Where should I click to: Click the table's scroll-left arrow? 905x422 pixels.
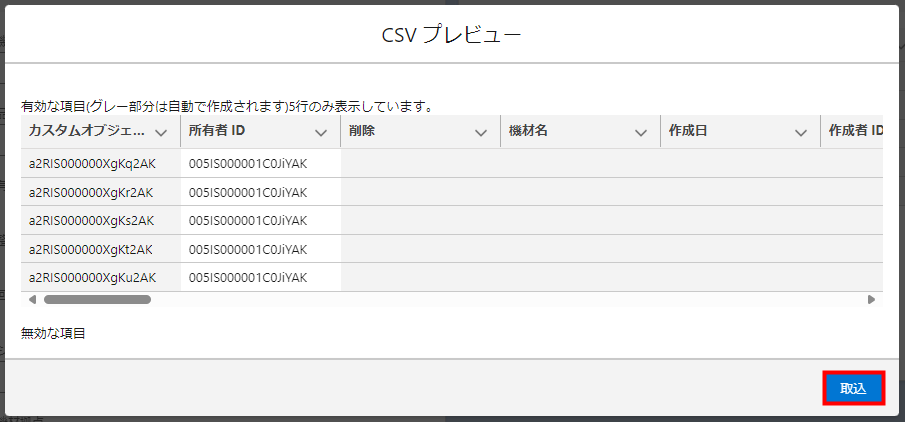click(32, 299)
